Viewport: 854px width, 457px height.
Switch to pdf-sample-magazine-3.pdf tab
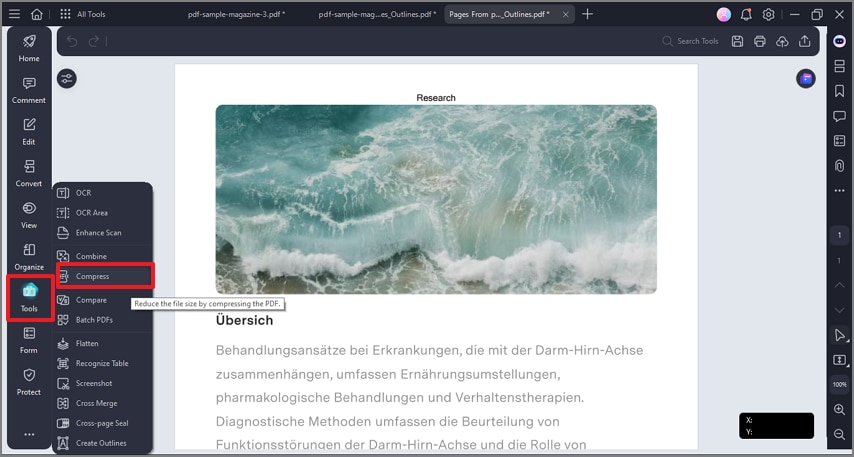236,14
